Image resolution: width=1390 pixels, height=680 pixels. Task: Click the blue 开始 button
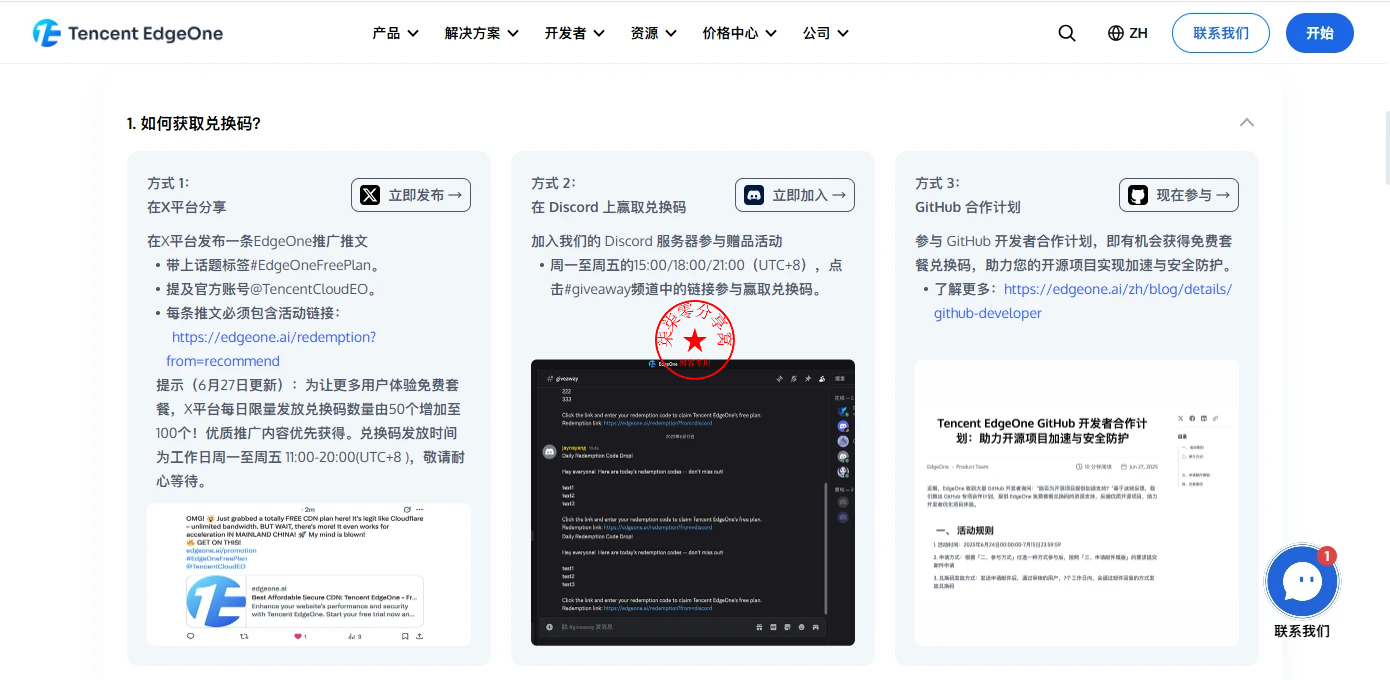click(1320, 33)
